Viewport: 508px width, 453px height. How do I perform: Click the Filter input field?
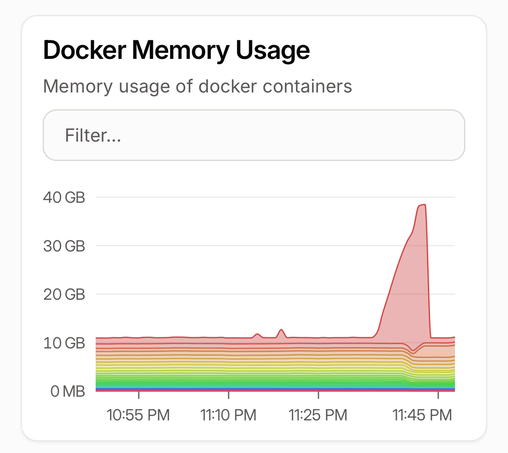[x=254, y=135]
